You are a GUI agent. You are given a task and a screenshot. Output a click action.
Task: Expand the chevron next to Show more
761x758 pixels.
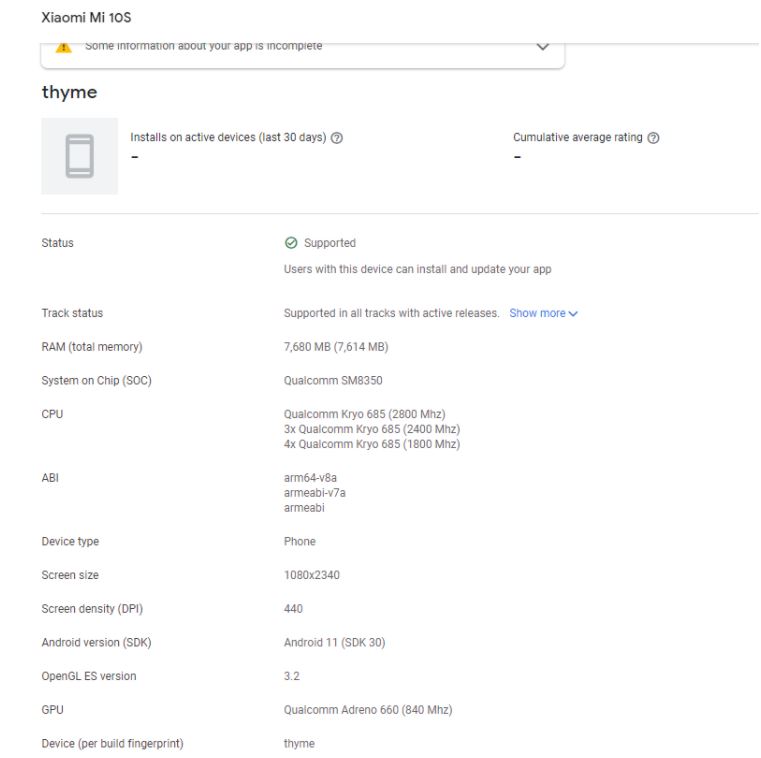[x=573, y=314]
